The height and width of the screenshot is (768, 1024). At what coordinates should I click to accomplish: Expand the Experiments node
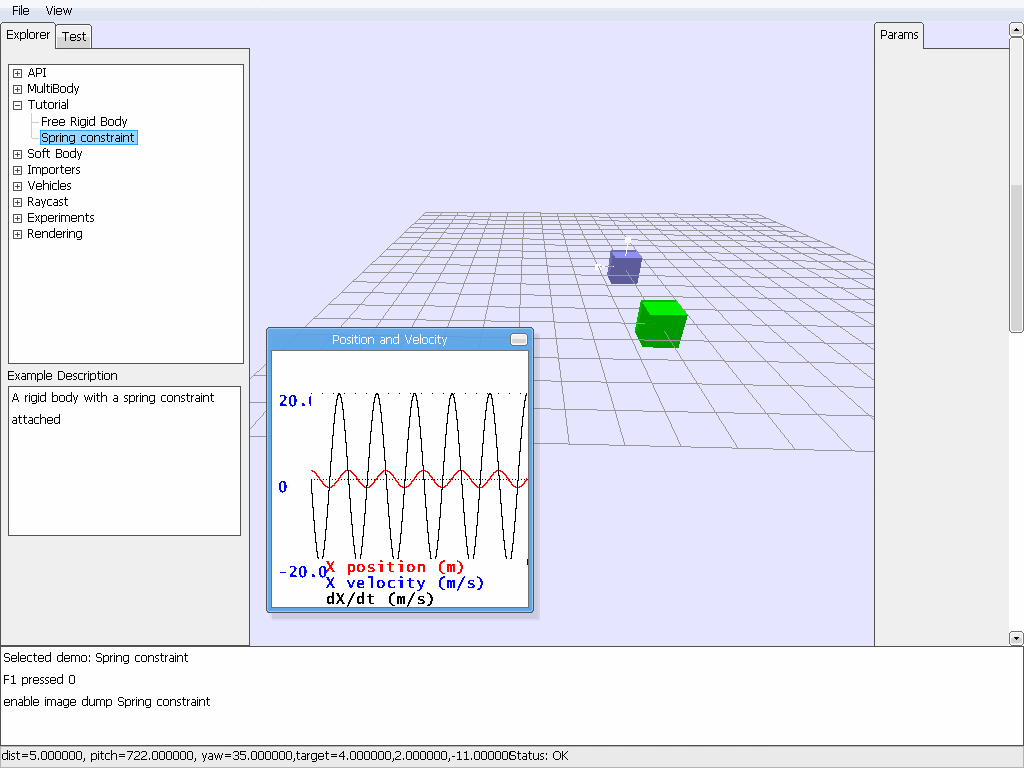coord(16,217)
